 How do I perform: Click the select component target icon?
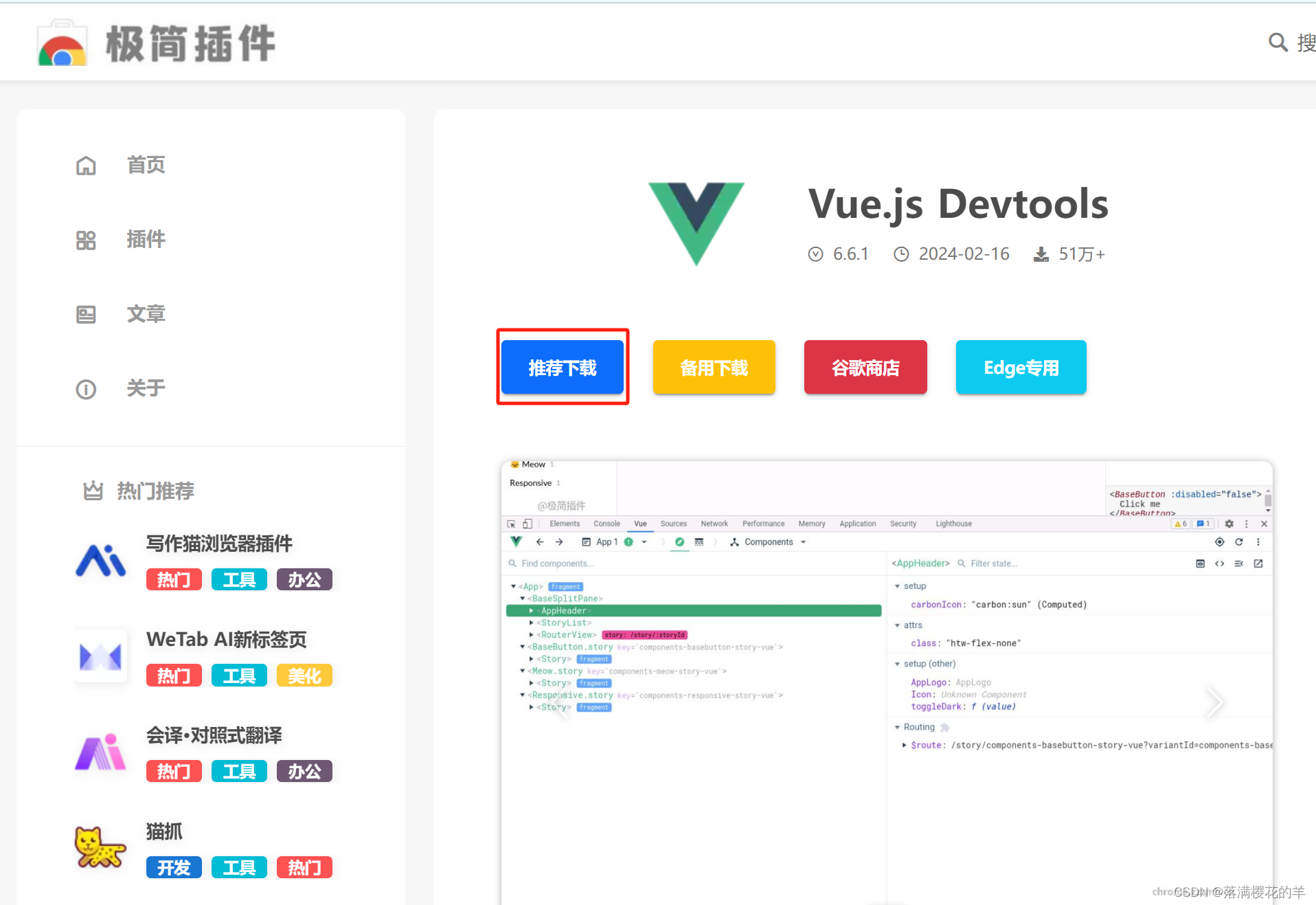[x=1219, y=542]
